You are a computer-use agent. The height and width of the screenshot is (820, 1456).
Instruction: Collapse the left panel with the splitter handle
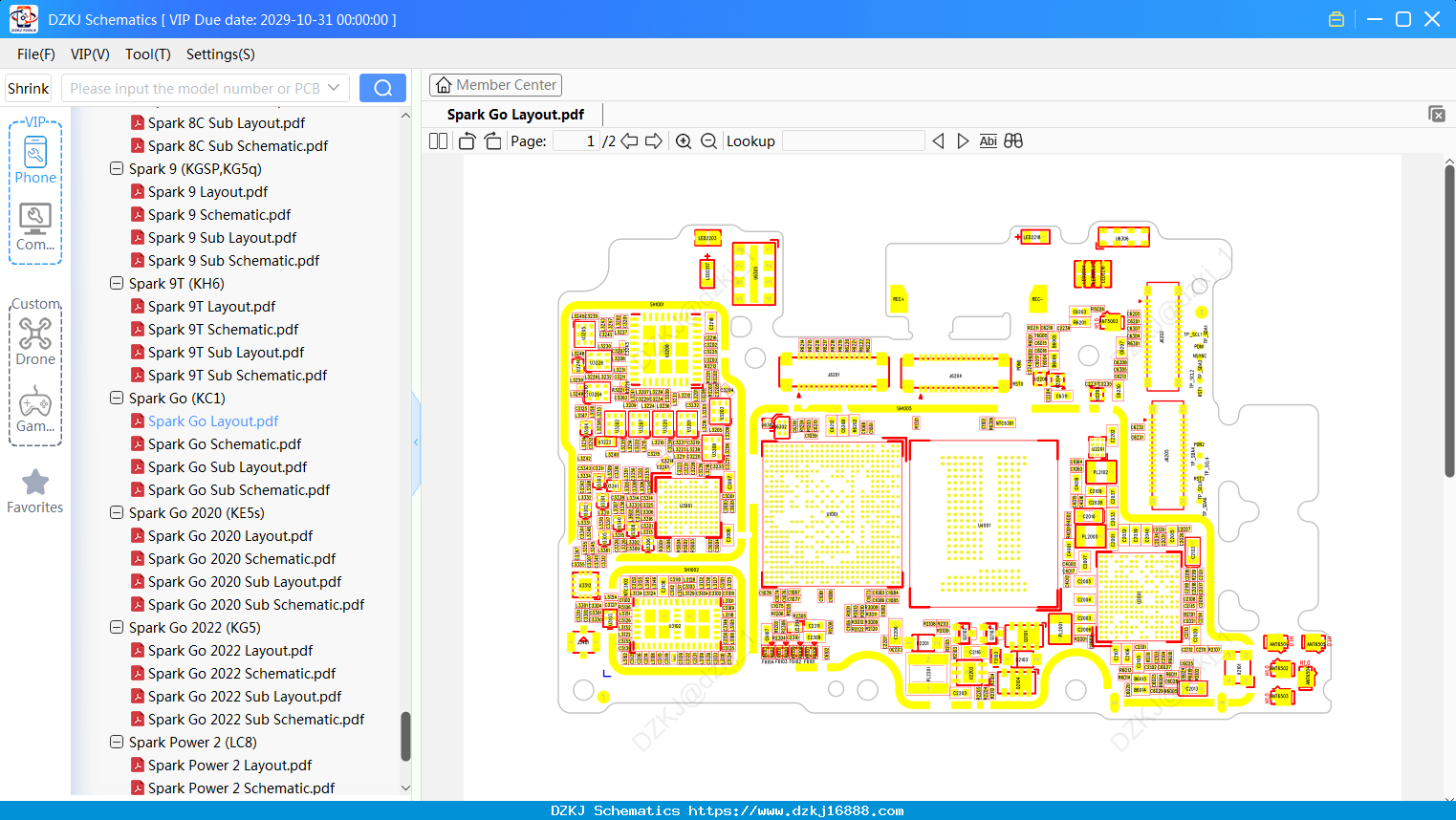(416, 442)
